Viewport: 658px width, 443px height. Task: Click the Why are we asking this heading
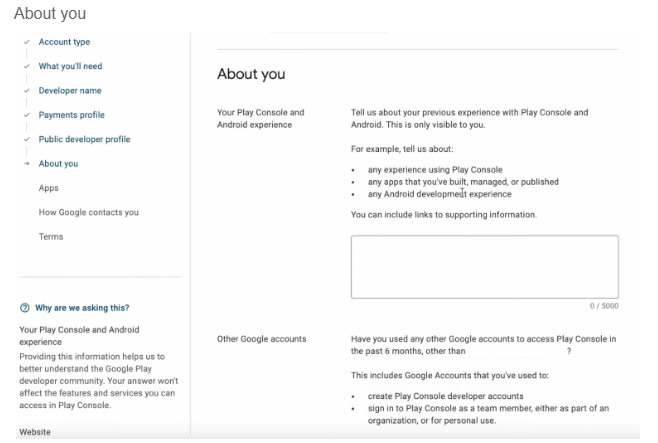82,308
